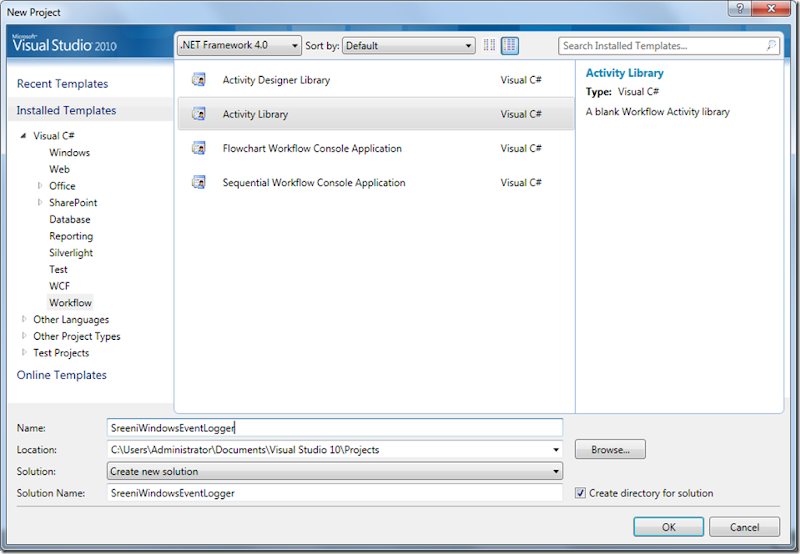Select Silverlight category in tree

click(x=71, y=253)
